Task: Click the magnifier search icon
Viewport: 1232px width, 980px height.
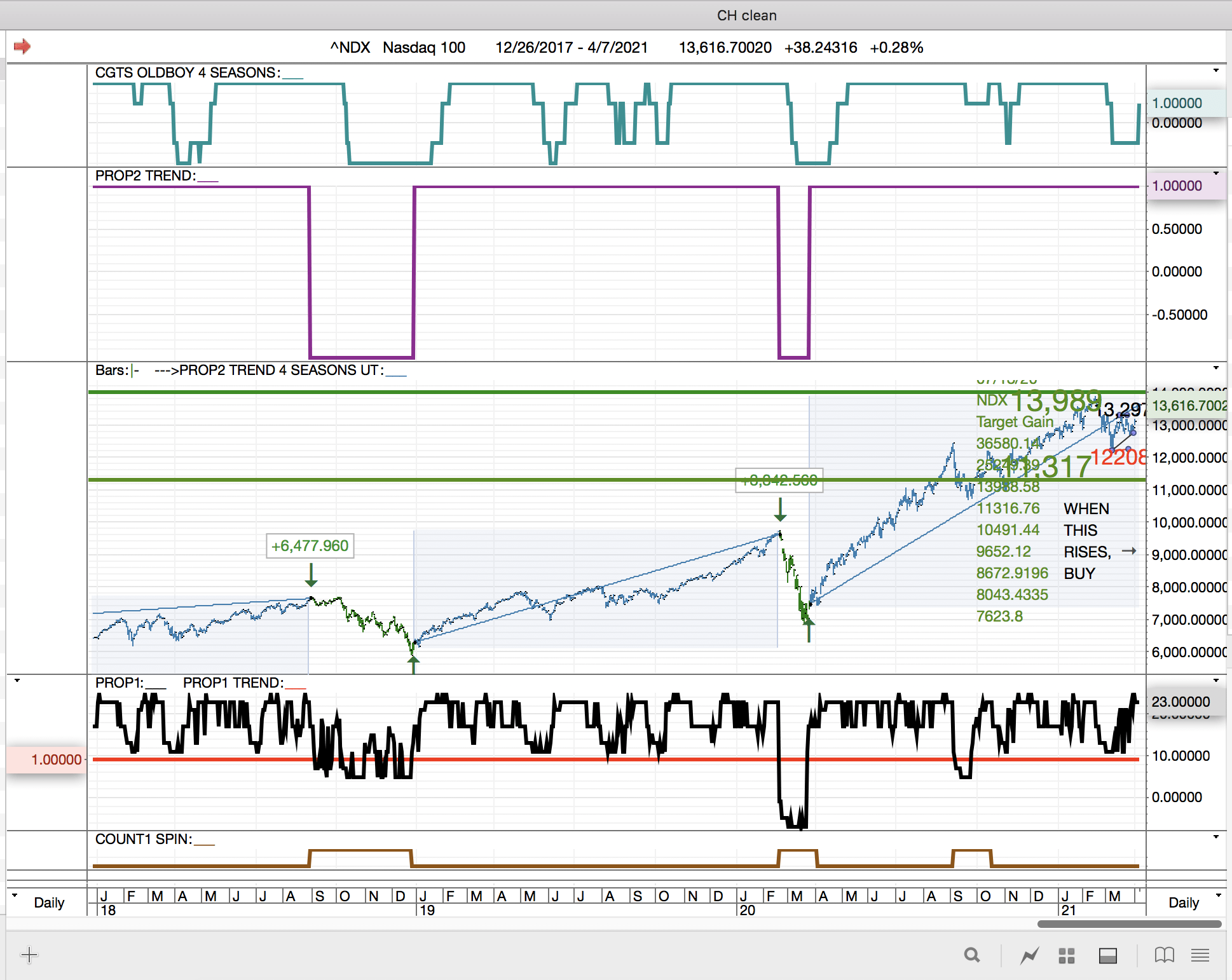Action: (x=971, y=955)
